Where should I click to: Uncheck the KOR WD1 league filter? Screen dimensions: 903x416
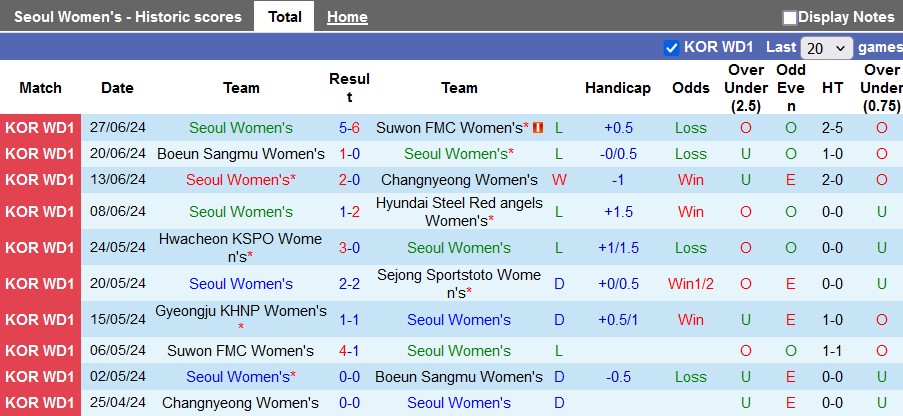pos(671,48)
